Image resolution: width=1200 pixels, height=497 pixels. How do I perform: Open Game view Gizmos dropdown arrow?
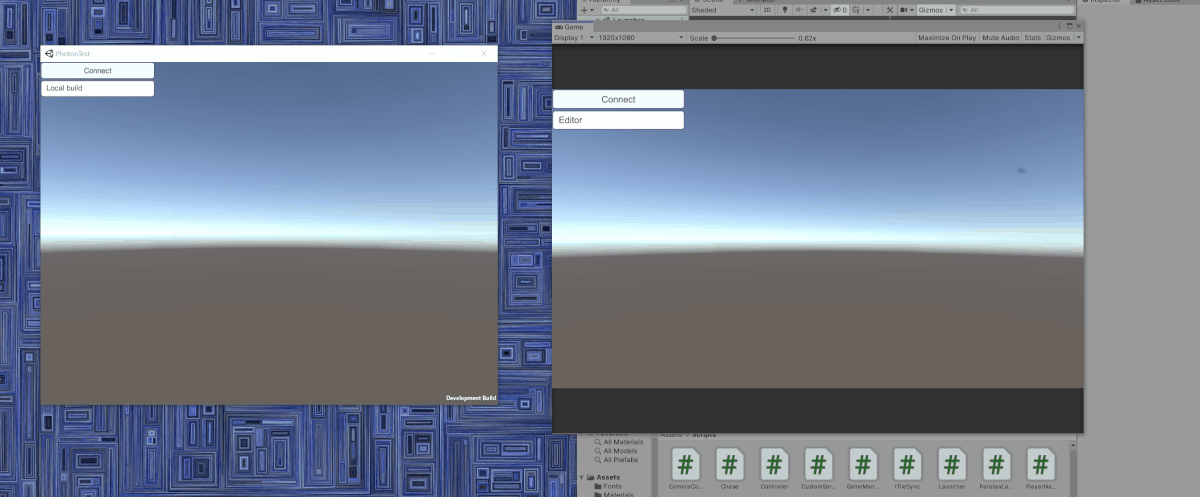coord(1078,38)
